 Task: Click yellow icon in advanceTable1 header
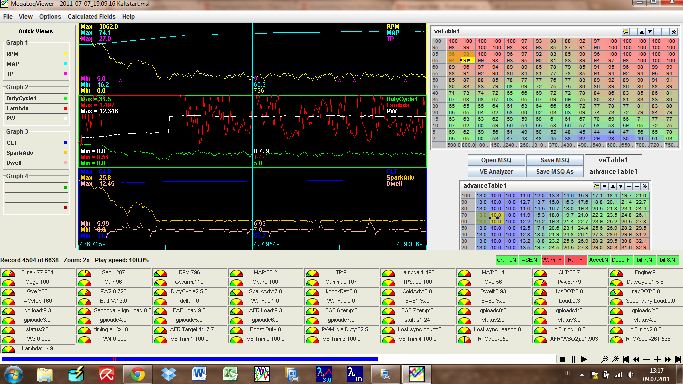(x=597, y=186)
